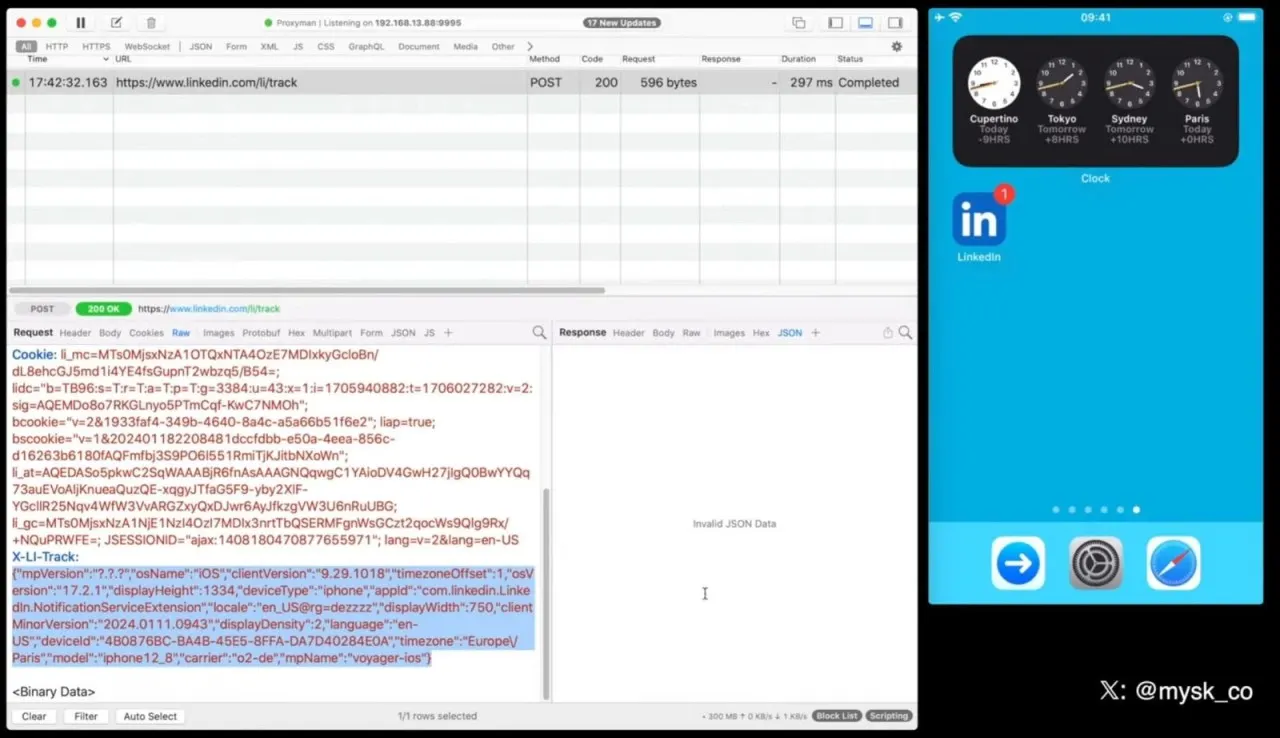Open Settings app in iPhone dock
This screenshot has width=1280, height=738.
click(x=1096, y=563)
